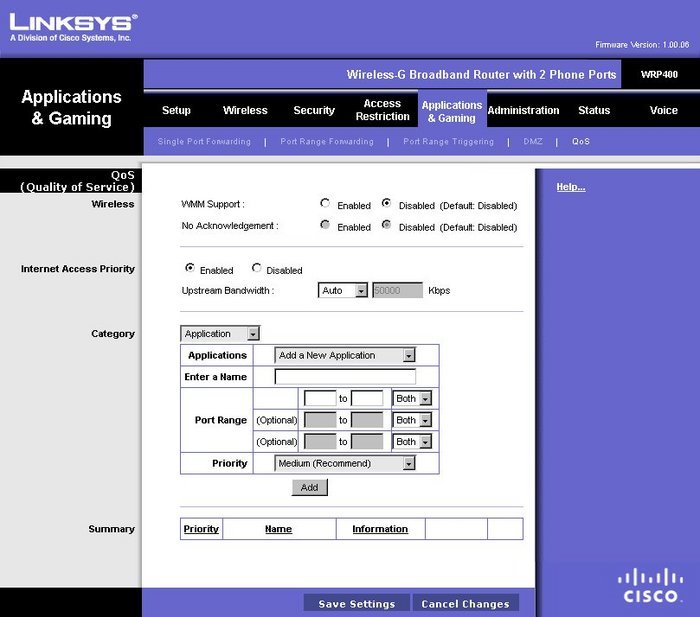Click the second row port start field
Image resolution: width=700 pixels, height=617 pixels.
point(320,420)
